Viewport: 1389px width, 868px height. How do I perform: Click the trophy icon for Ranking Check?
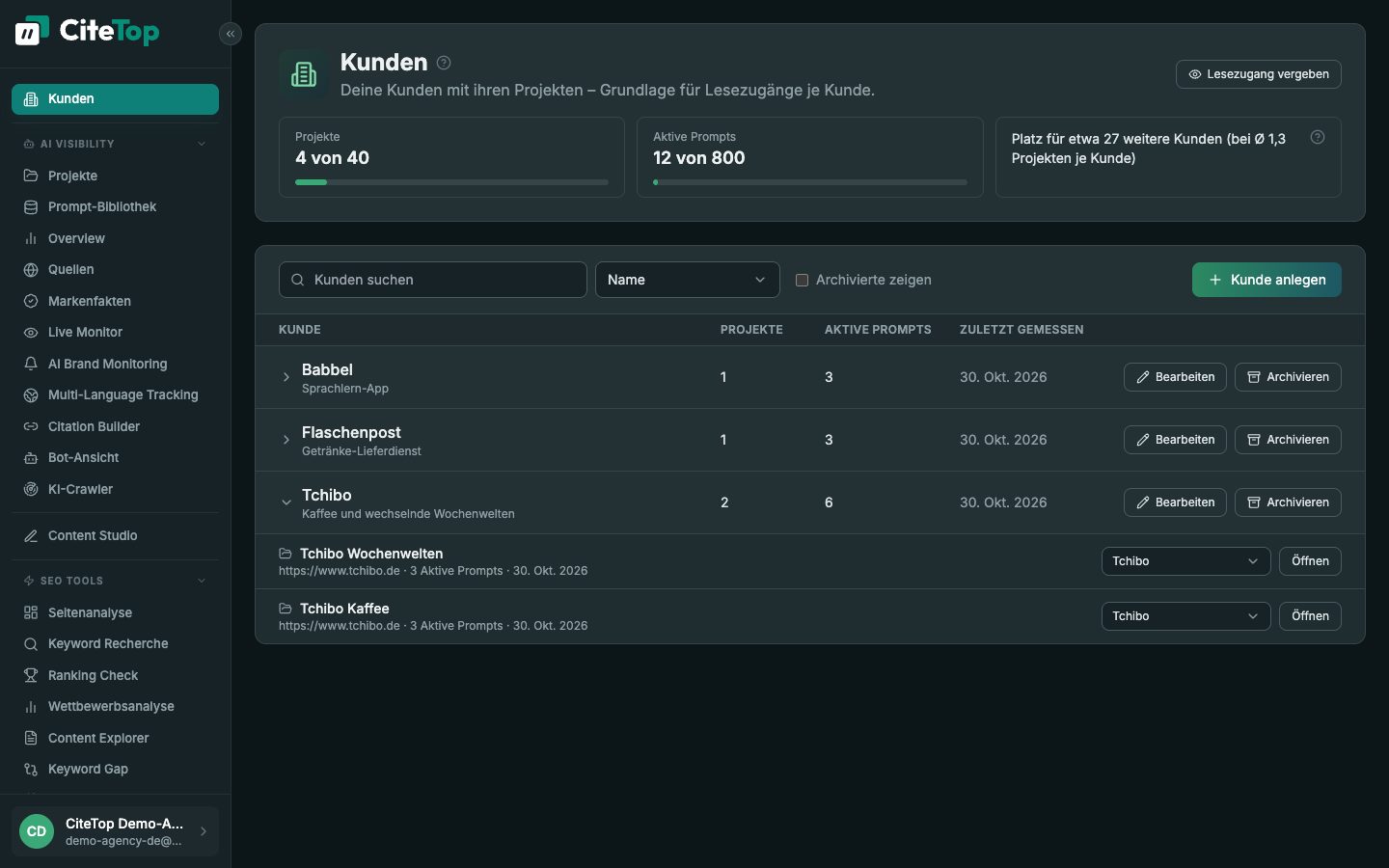click(31, 675)
